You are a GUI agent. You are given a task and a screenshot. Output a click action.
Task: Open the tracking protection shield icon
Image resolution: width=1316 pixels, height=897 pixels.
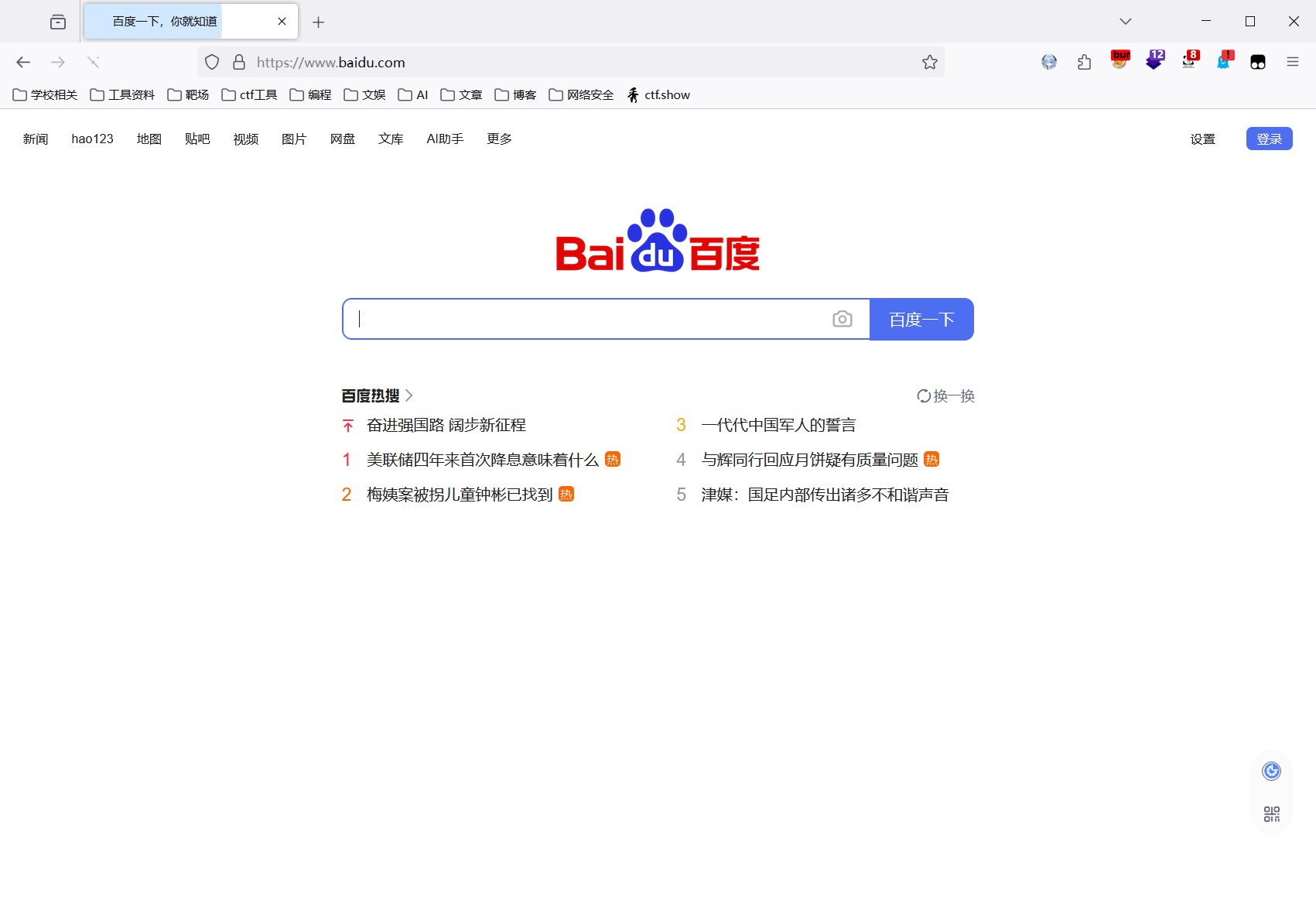[212, 62]
